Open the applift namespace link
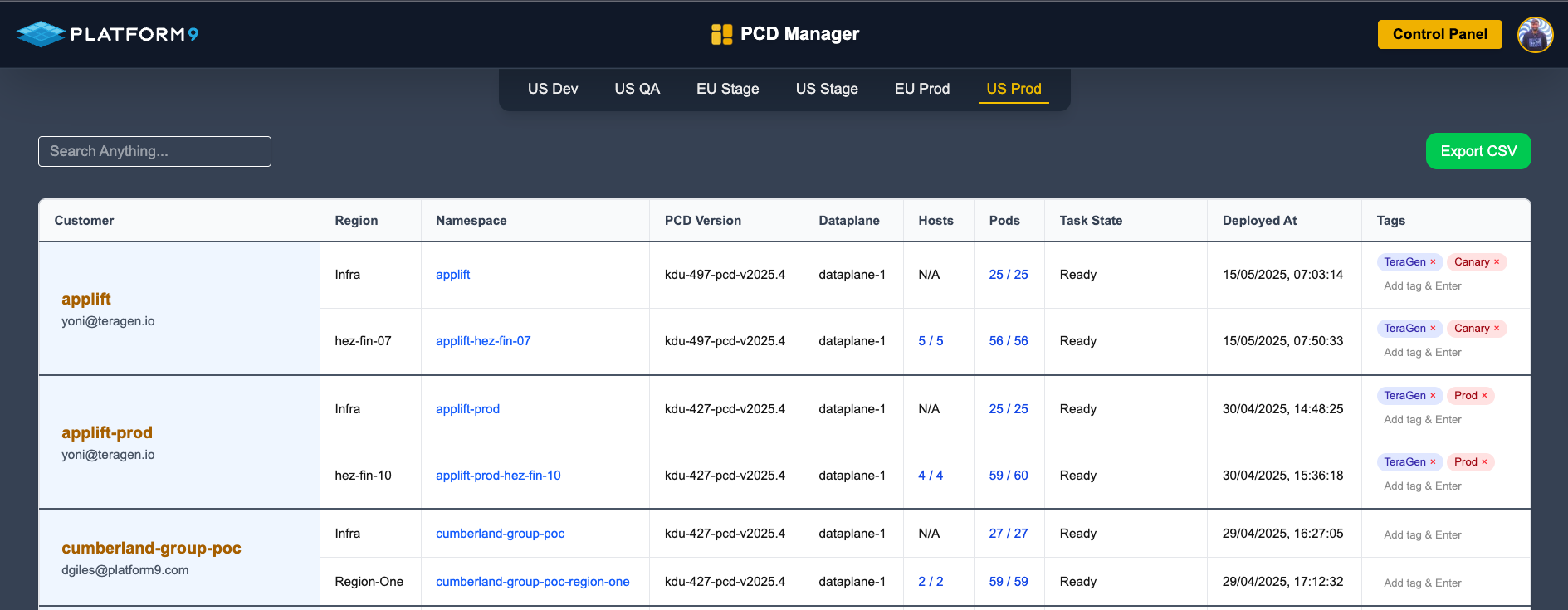The width and height of the screenshot is (1568, 610). click(452, 275)
